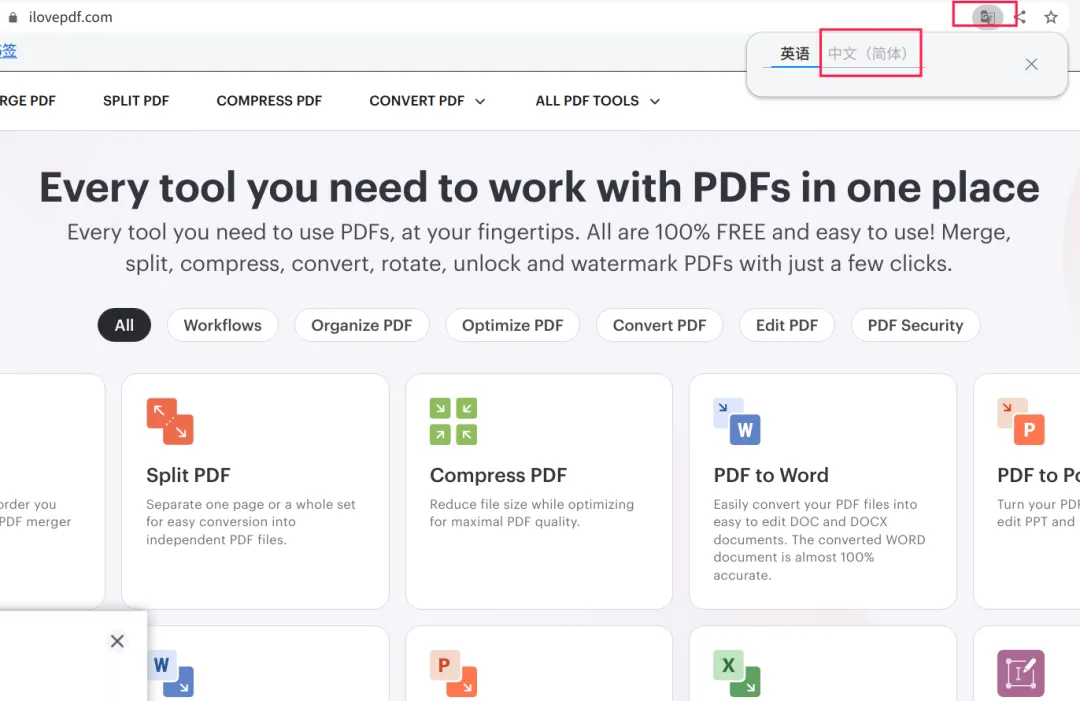
Task: Click the PowerPoint to PDF icon in second row
Action: coord(453,673)
